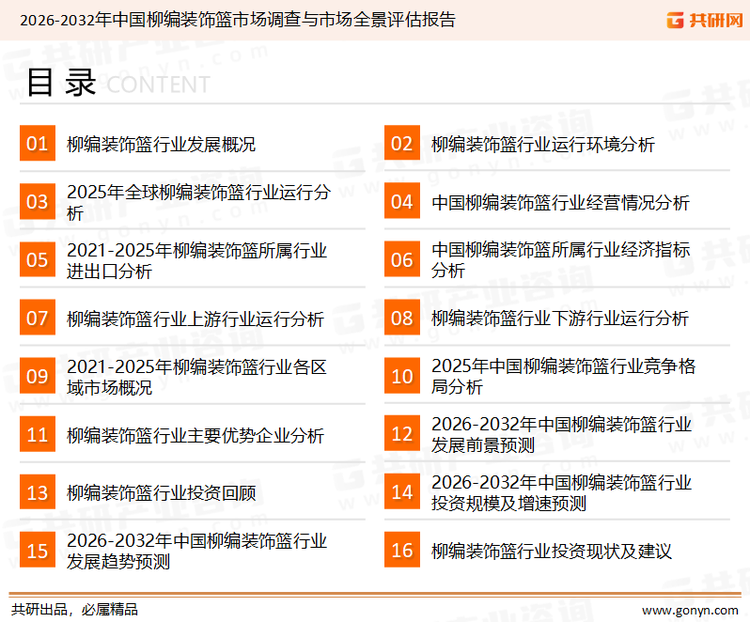This screenshot has height=622, width=750.
Task: Select chapter 2025年中国柳编装饰篮行业竞争格局分析
Action: tap(563, 376)
